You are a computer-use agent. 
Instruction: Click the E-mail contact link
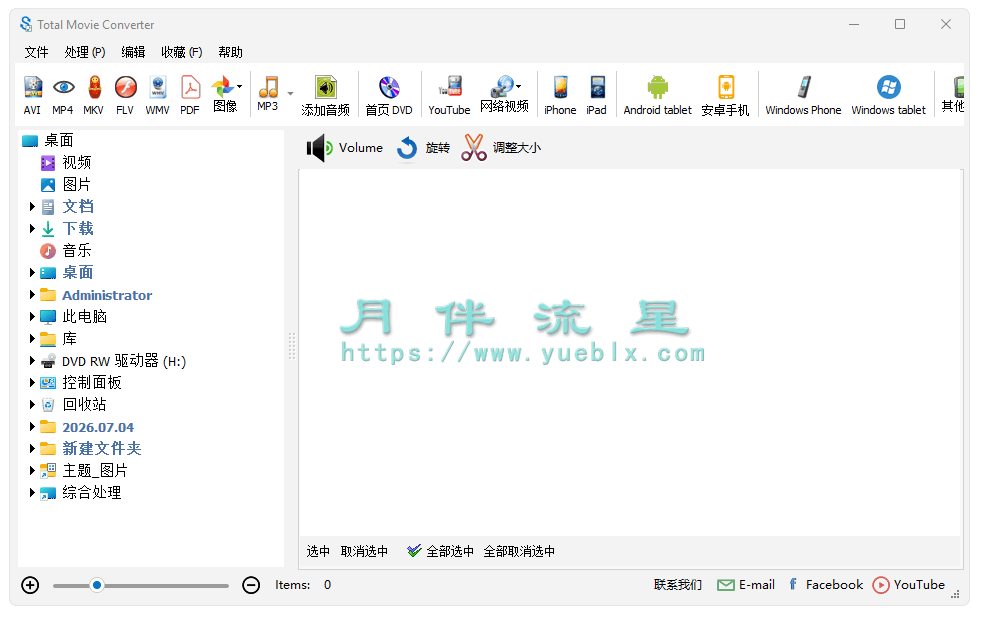746,585
